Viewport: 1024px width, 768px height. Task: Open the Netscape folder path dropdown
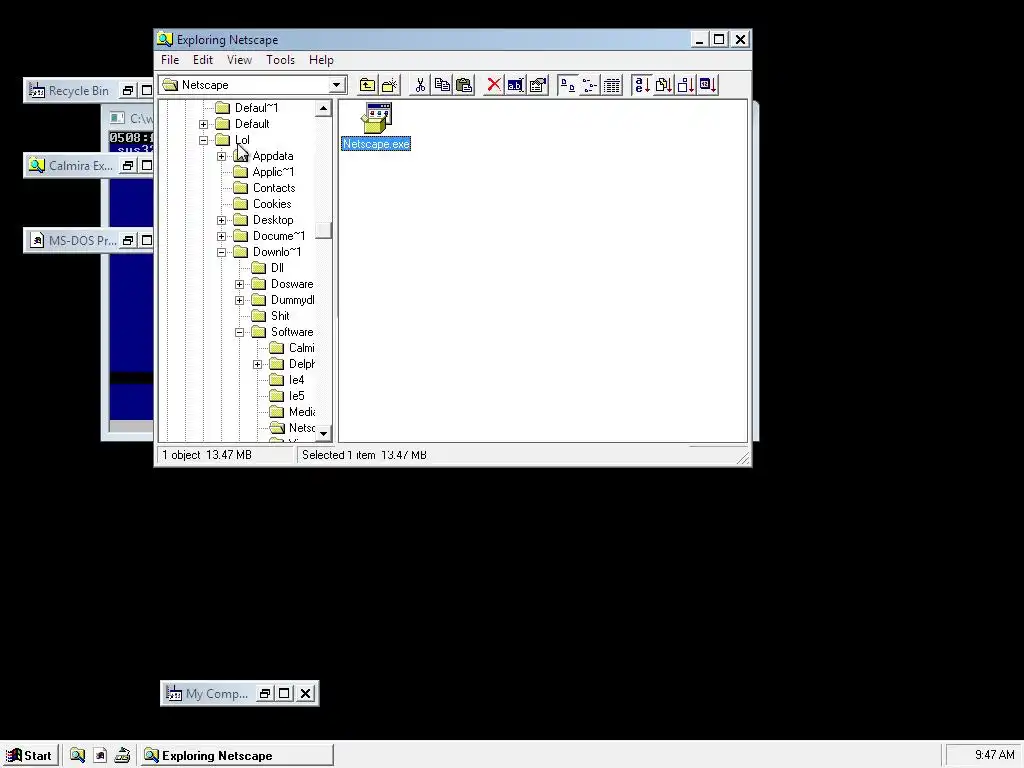[336, 85]
